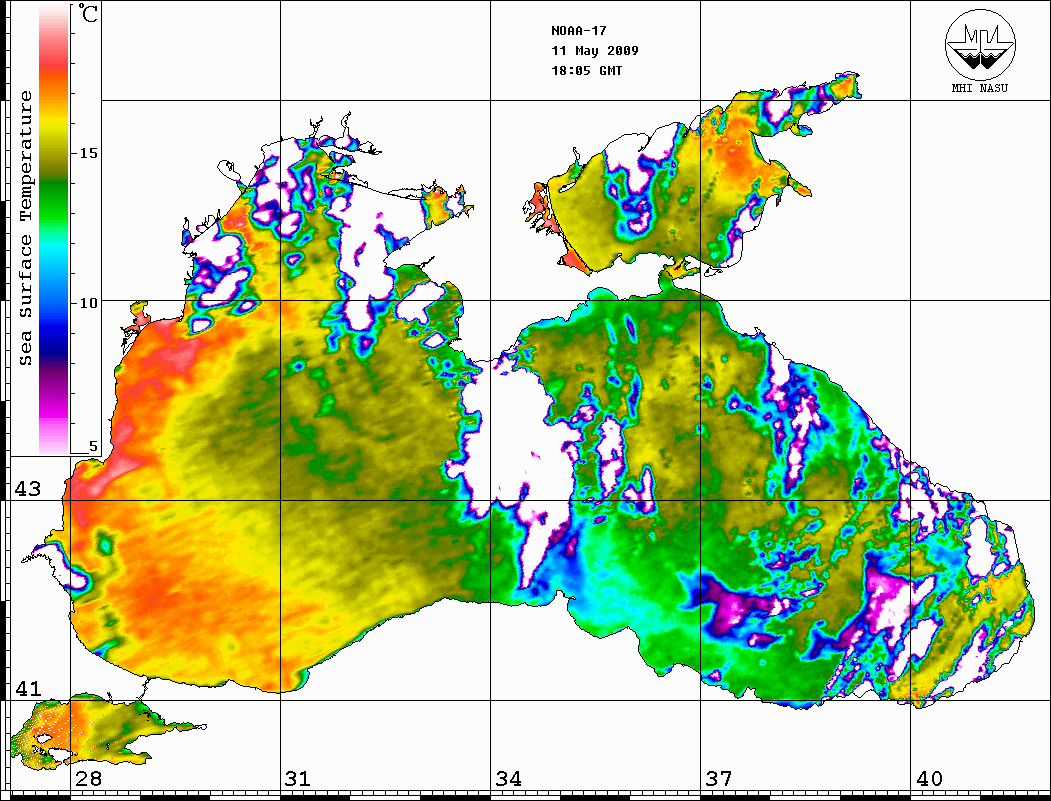Click the latitude label 41

pyautogui.click(x=27, y=689)
